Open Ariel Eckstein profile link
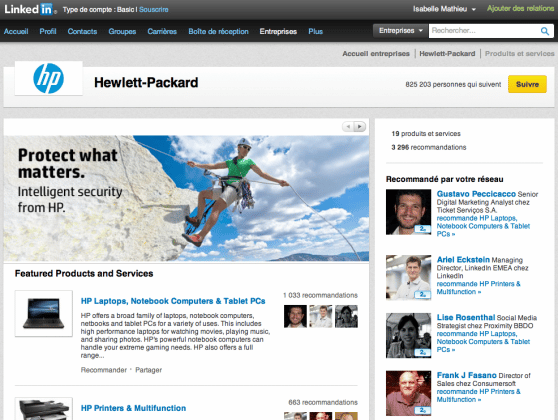Viewport: 558px width, 420px height. tap(463, 259)
